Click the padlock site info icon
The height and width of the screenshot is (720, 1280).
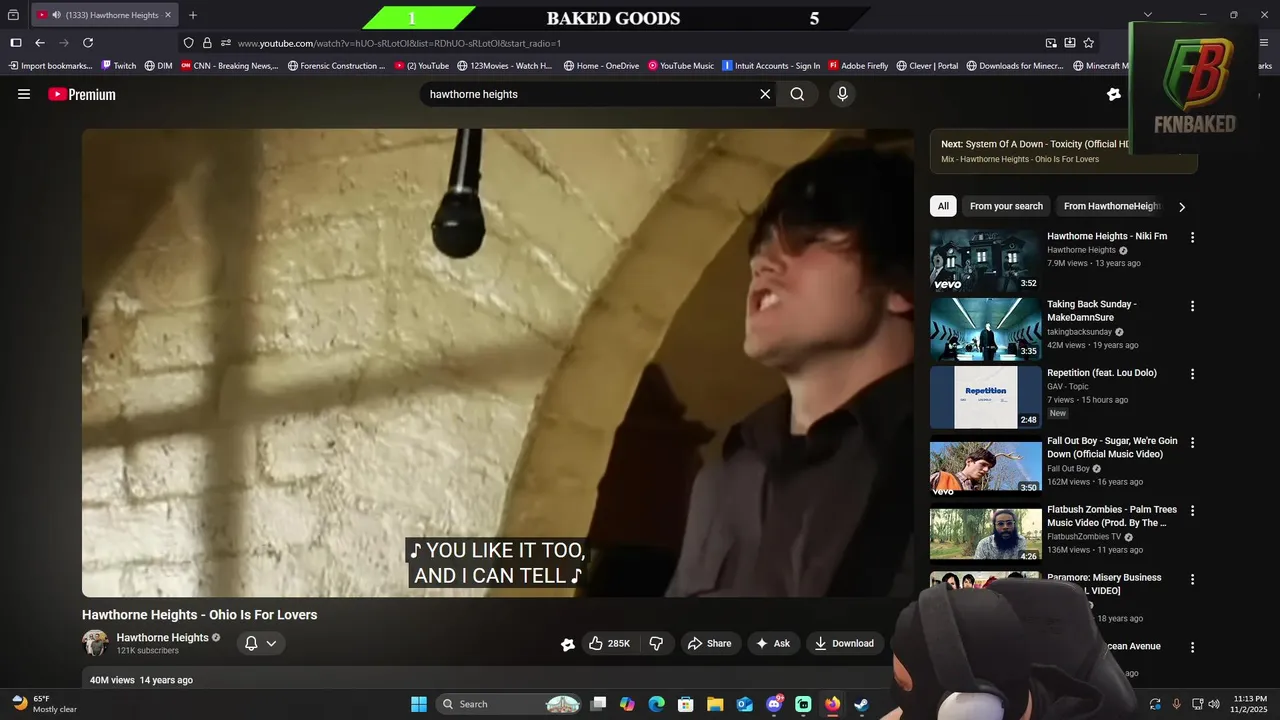point(207,43)
